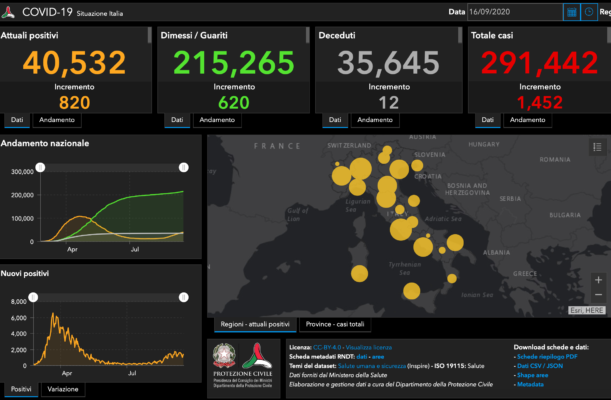
Task: Open the Dati CSV / JSON link
Action: click(x=540, y=366)
